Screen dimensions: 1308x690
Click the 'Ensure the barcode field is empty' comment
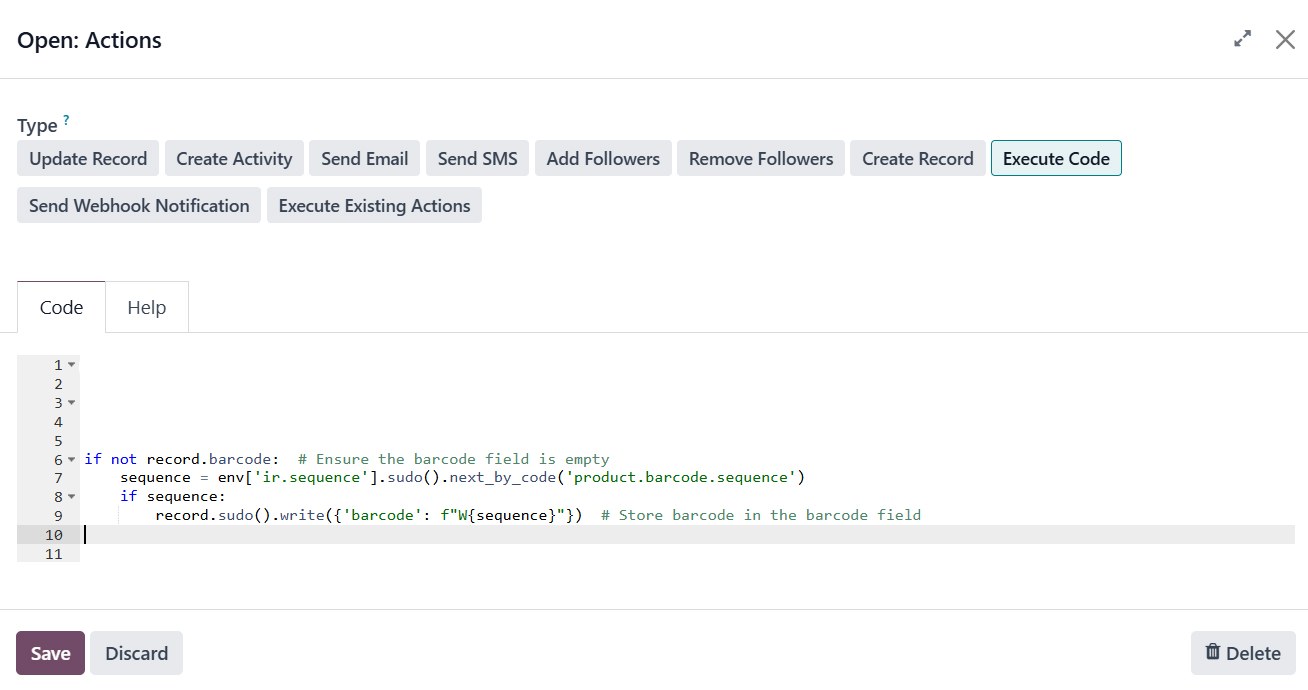453,459
